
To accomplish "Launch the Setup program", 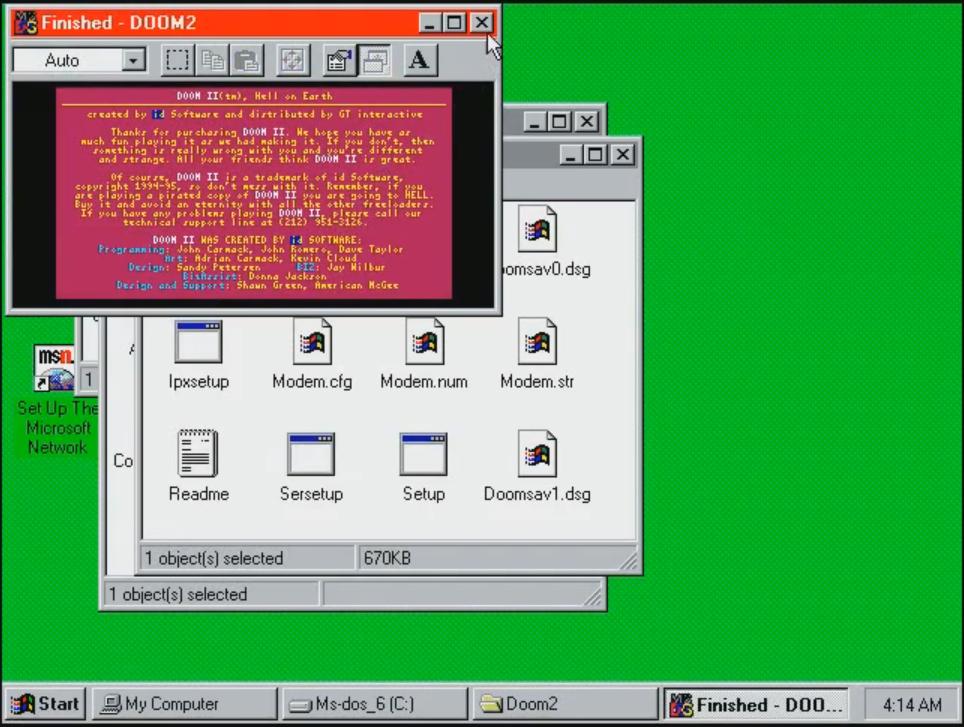I will click(423, 455).
